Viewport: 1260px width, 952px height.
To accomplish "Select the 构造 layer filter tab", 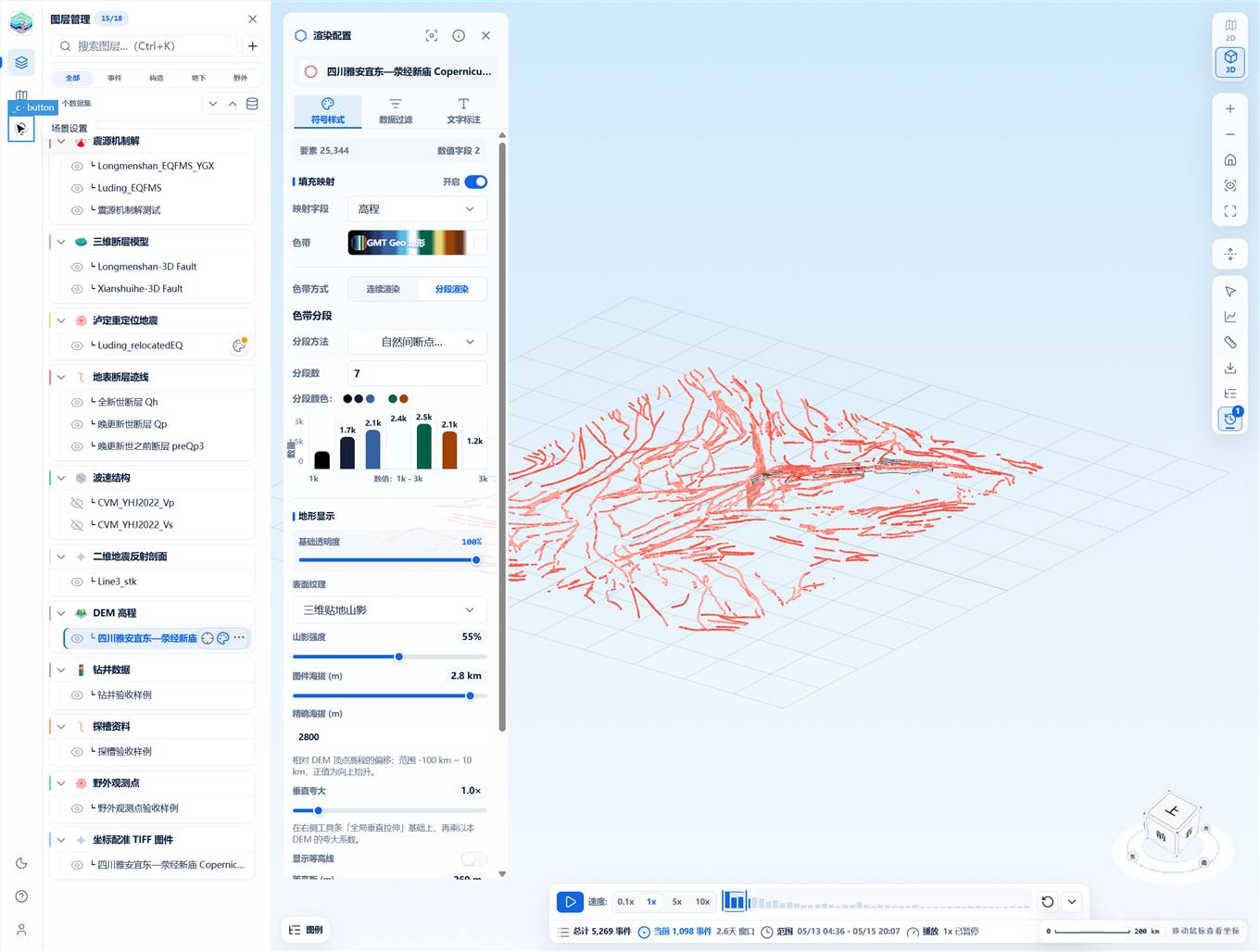I will tap(157, 78).
